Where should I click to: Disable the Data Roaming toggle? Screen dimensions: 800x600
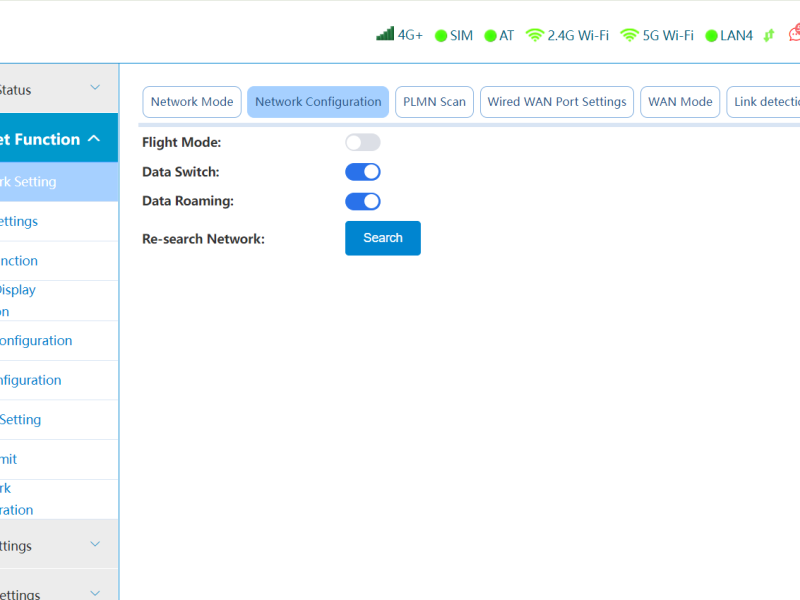[362, 201]
